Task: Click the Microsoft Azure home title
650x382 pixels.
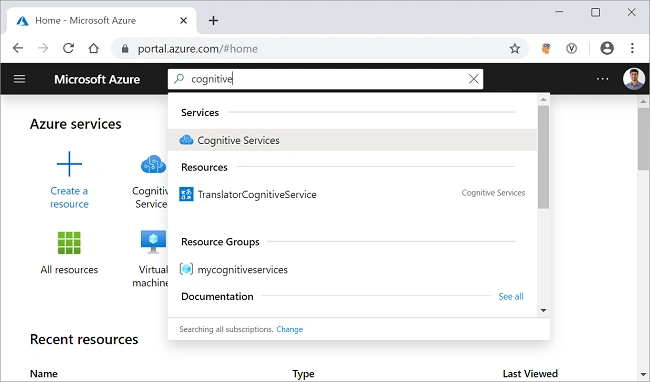Action: click(x=97, y=79)
